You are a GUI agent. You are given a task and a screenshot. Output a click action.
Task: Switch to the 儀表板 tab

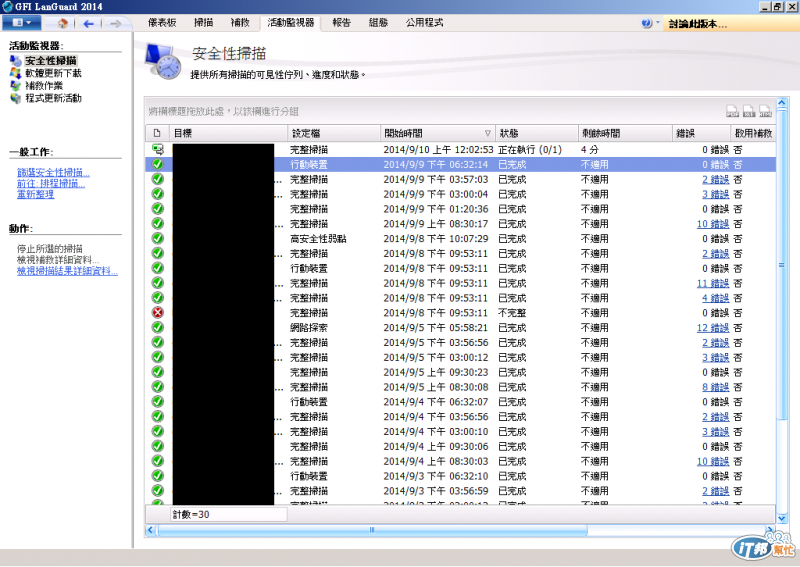(162, 22)
